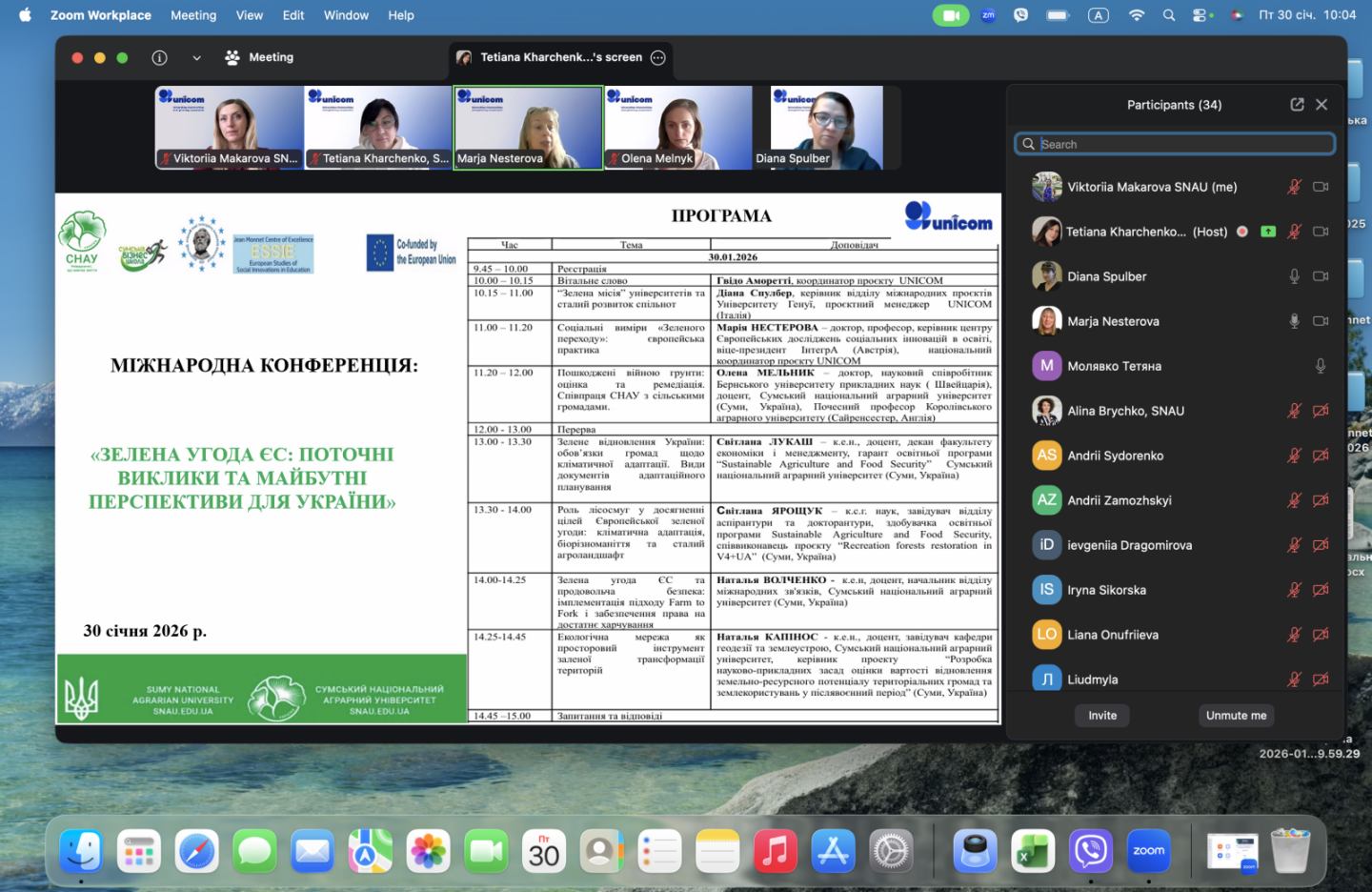Open the View menu in menu bar
Viewport: 1372px width, 892px height.
[250, 15]
